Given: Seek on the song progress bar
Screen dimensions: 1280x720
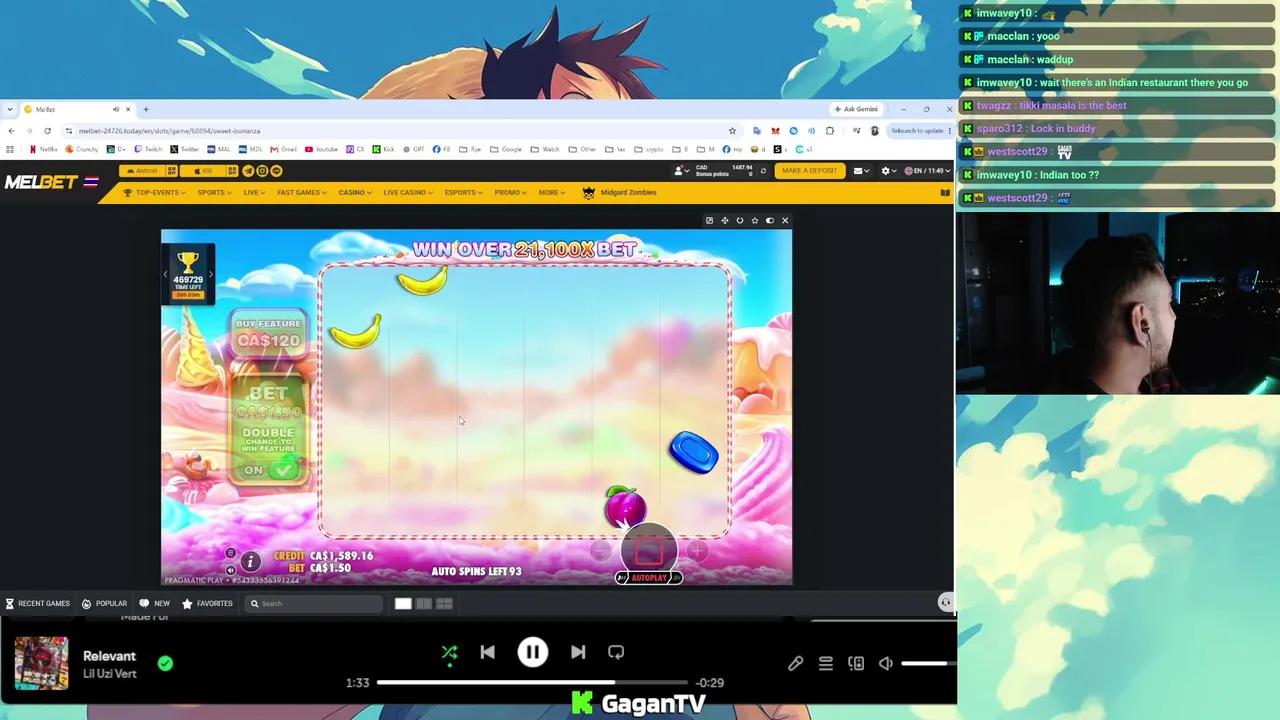Looking at the screenshot, I should click(x=531, y=682).
